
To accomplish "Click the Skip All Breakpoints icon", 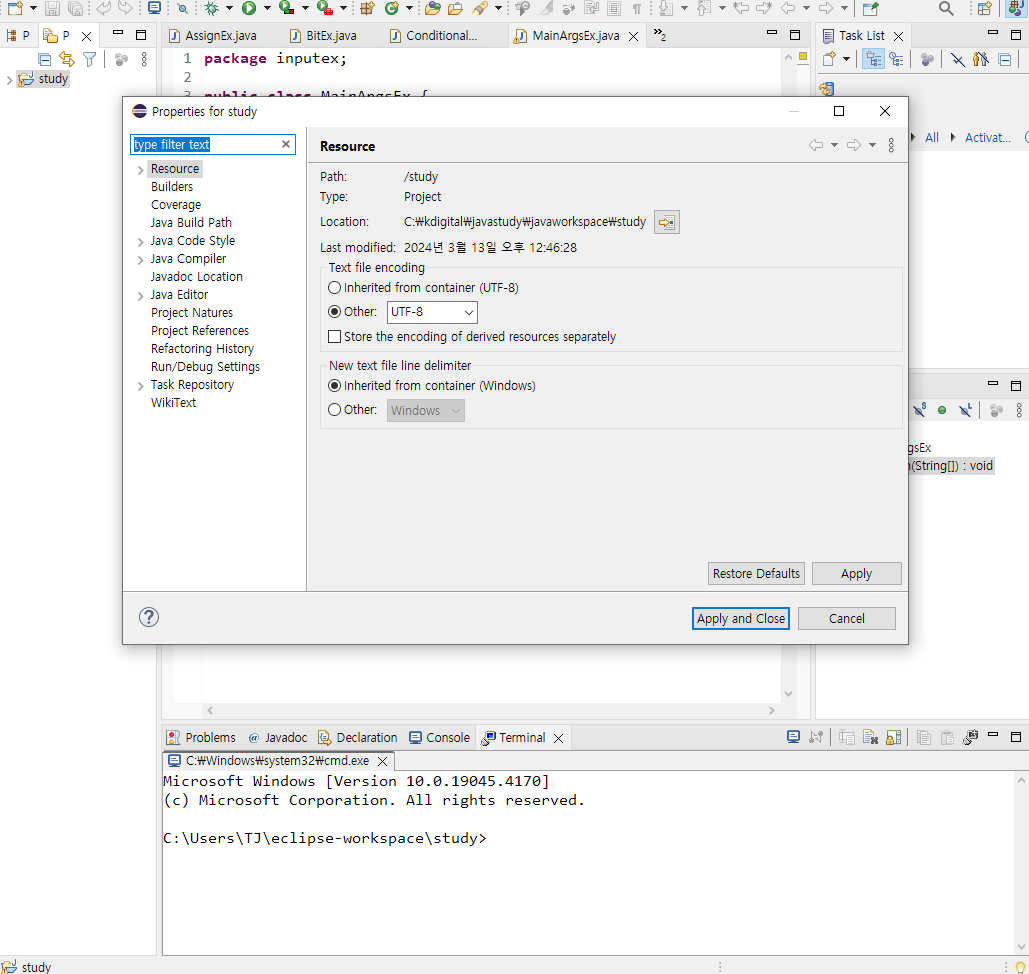I will (182, 8).
